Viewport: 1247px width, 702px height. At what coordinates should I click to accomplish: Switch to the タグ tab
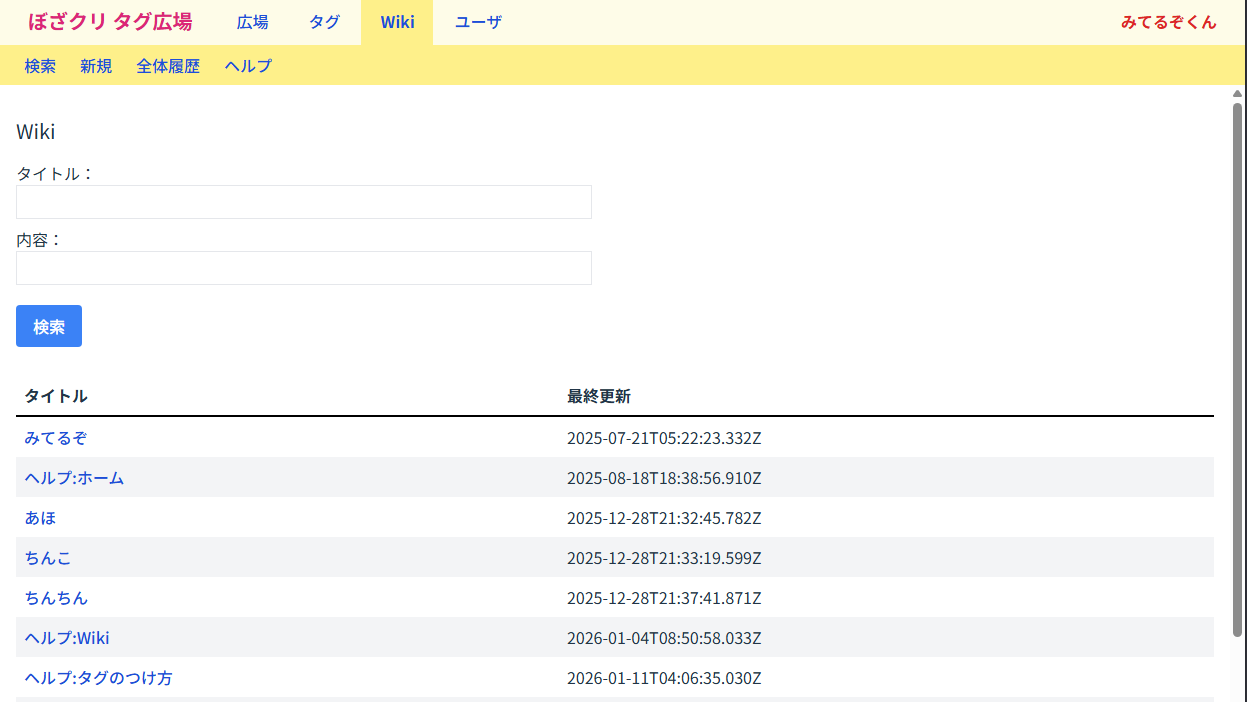[324, 22]
